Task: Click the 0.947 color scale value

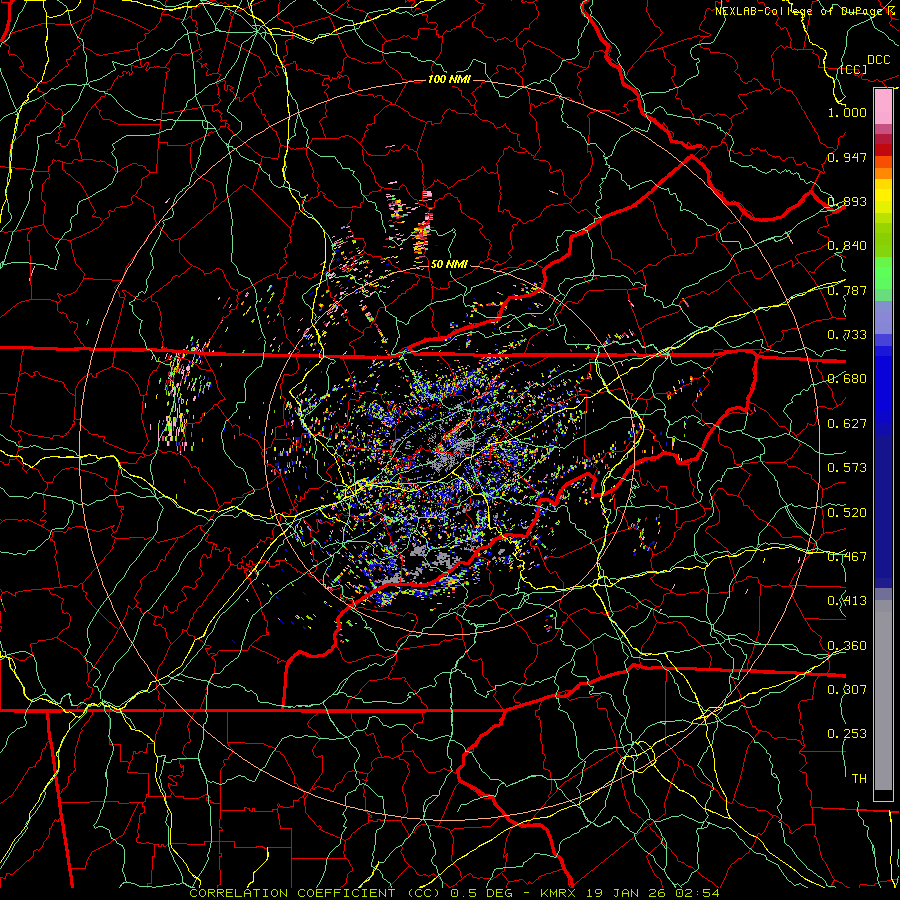Action: coord(847,157)
